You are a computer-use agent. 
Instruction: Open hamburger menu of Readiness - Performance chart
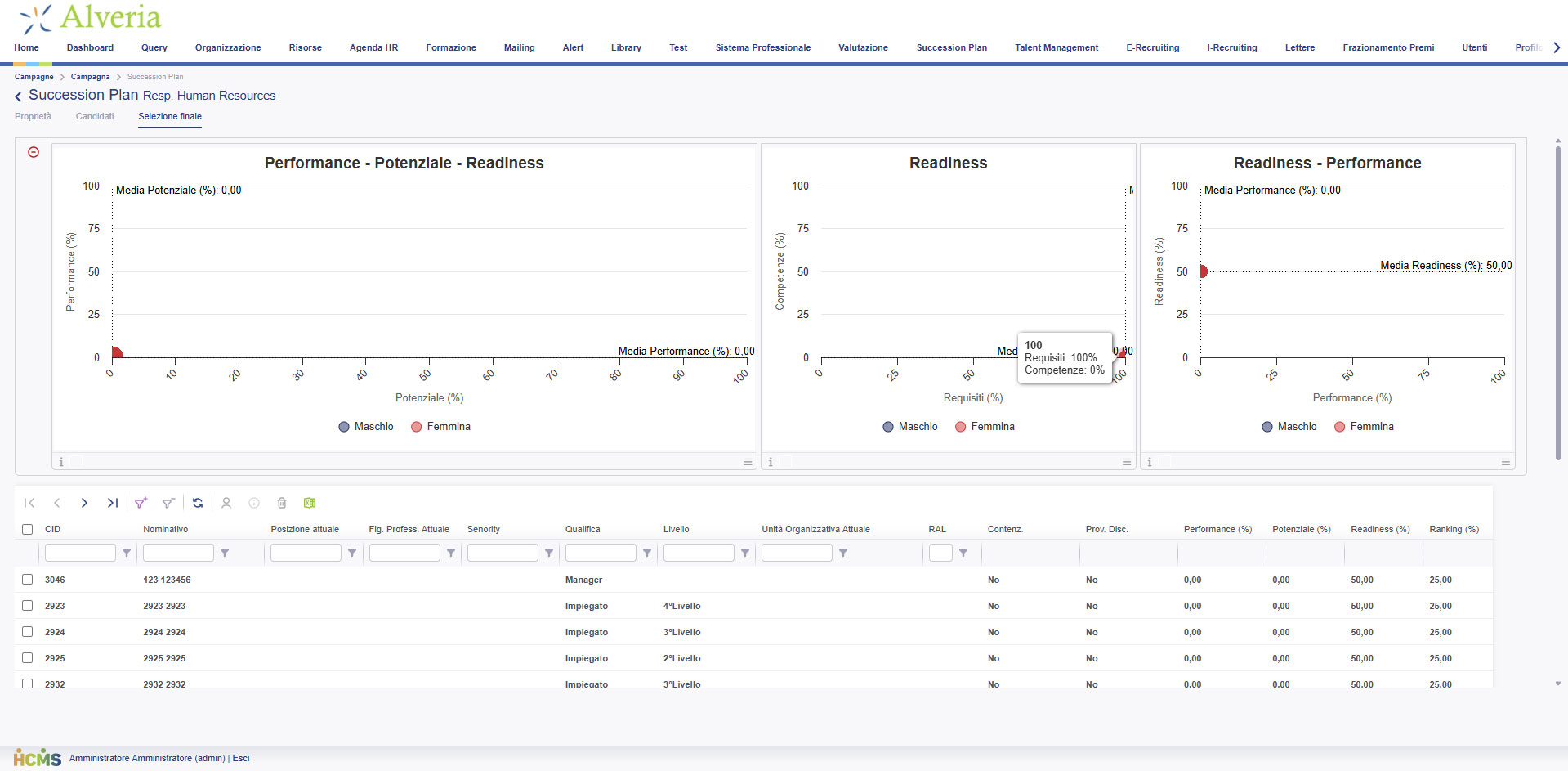[1505, 462]
